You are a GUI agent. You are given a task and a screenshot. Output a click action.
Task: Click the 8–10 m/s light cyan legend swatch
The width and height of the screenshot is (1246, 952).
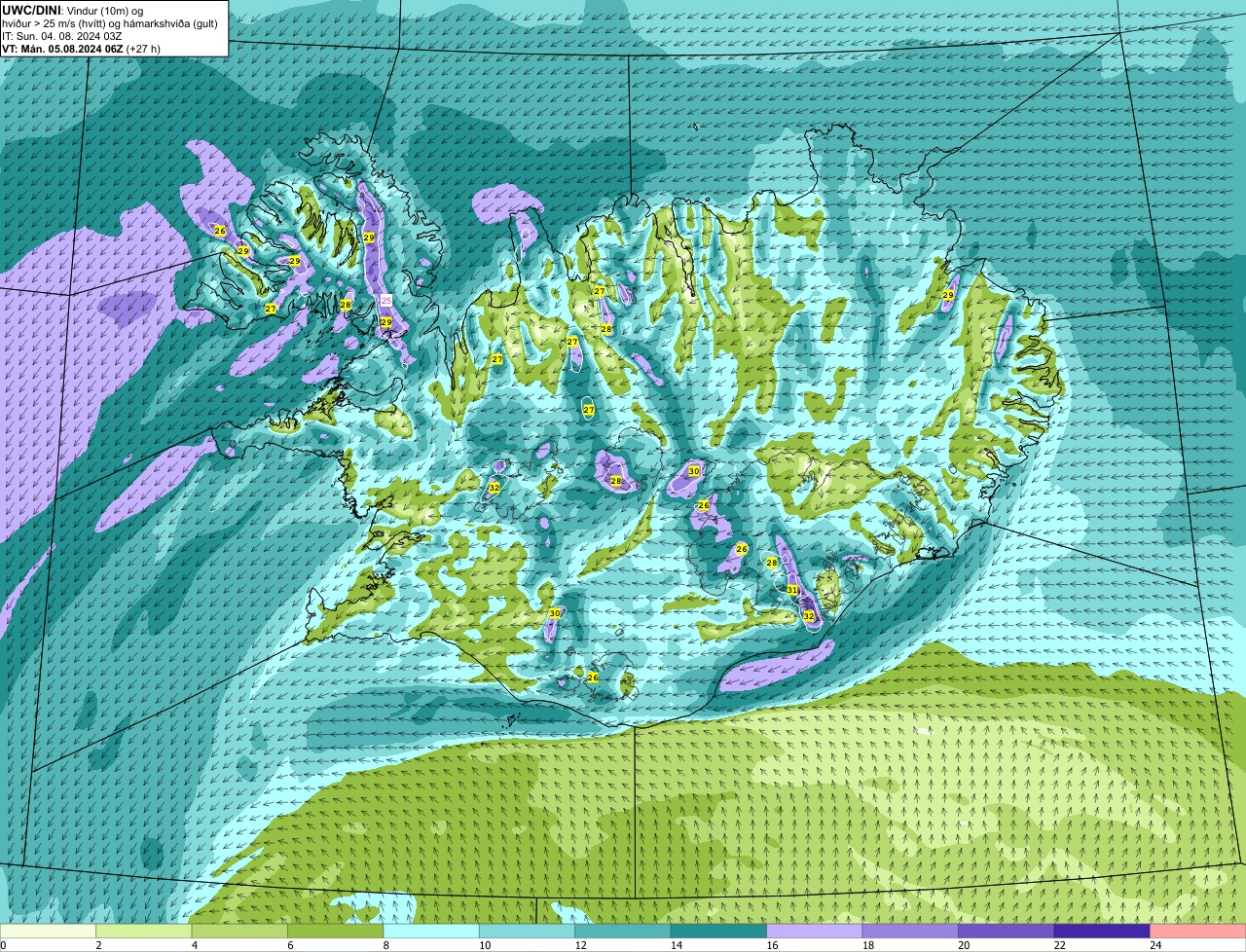pyautogui.click(x=431, y=931)
